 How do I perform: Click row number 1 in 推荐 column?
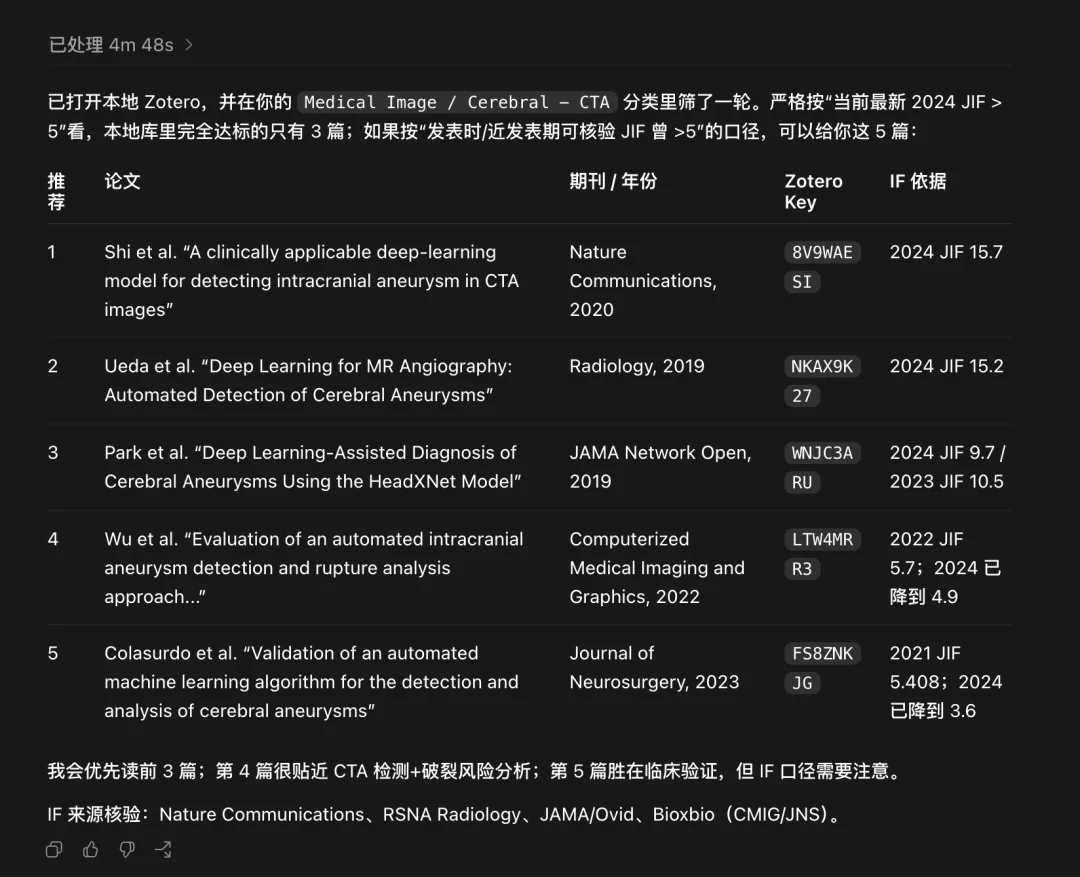click(52, 252)
